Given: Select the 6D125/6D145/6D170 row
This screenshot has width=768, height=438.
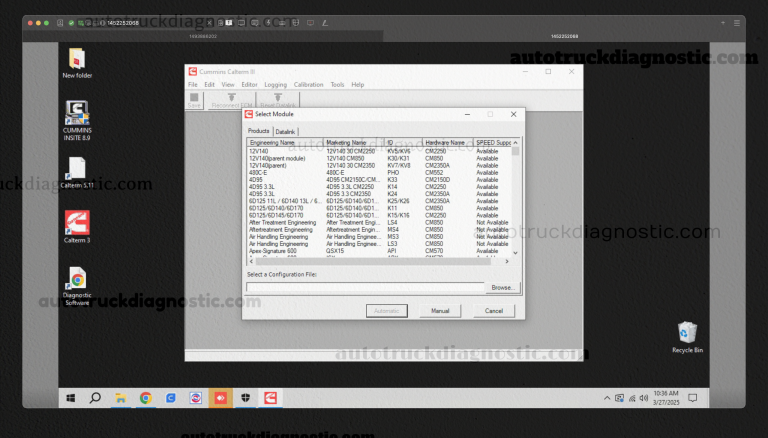Looking at the screenshot, I should (380, 215).
